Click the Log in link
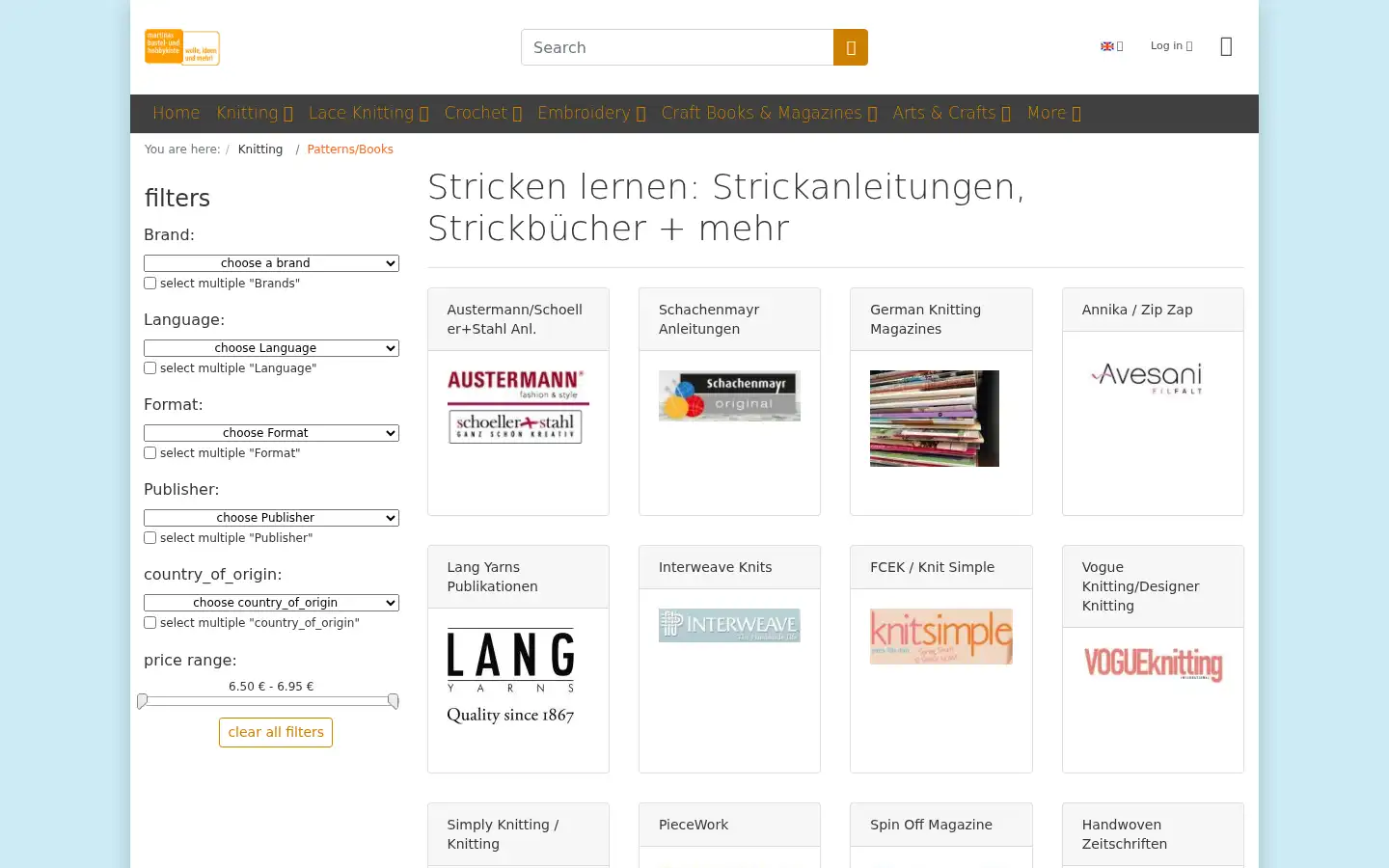 [1171, 46]
